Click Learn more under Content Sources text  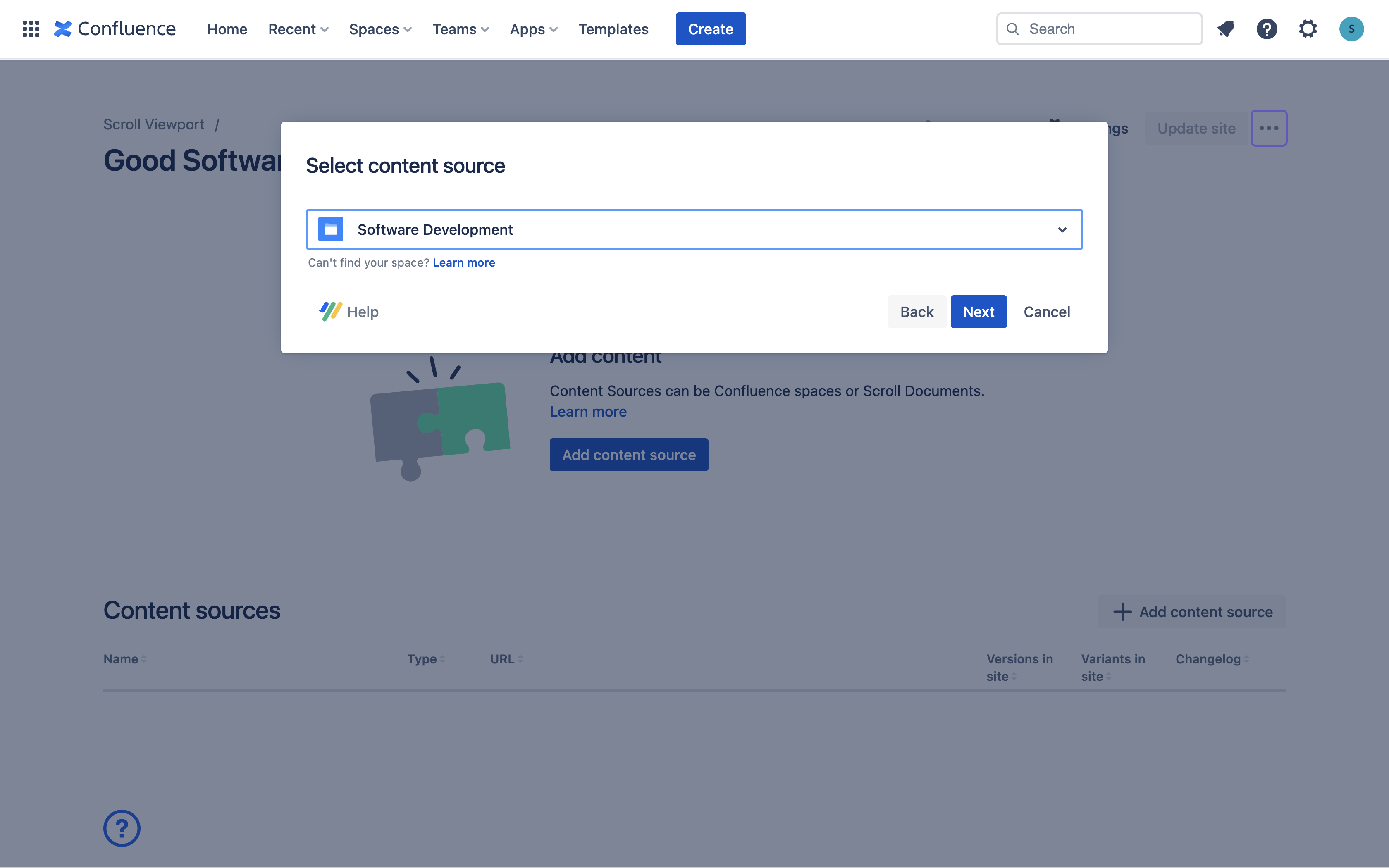click(x=588, y=412)
